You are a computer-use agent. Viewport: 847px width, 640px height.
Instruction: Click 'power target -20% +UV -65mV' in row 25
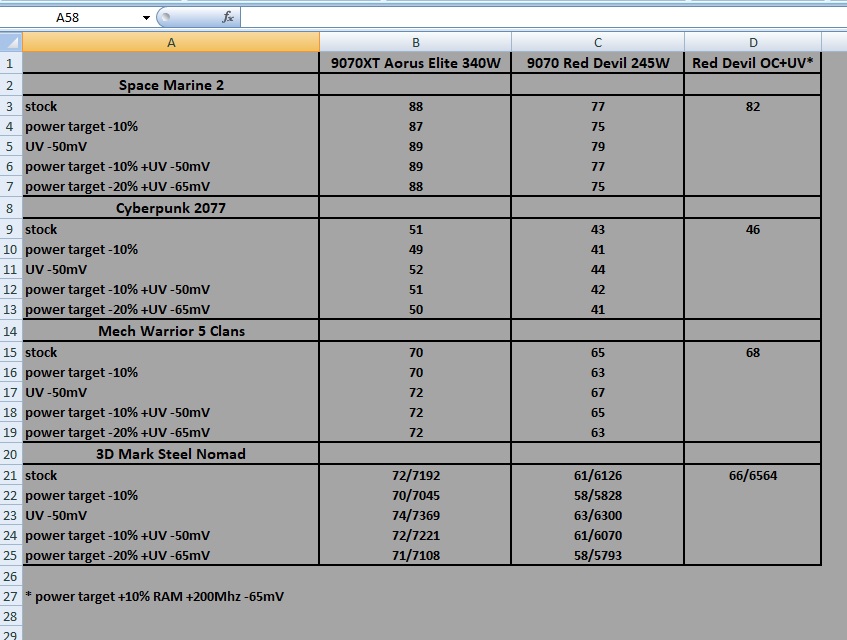[x=117, y=556]
